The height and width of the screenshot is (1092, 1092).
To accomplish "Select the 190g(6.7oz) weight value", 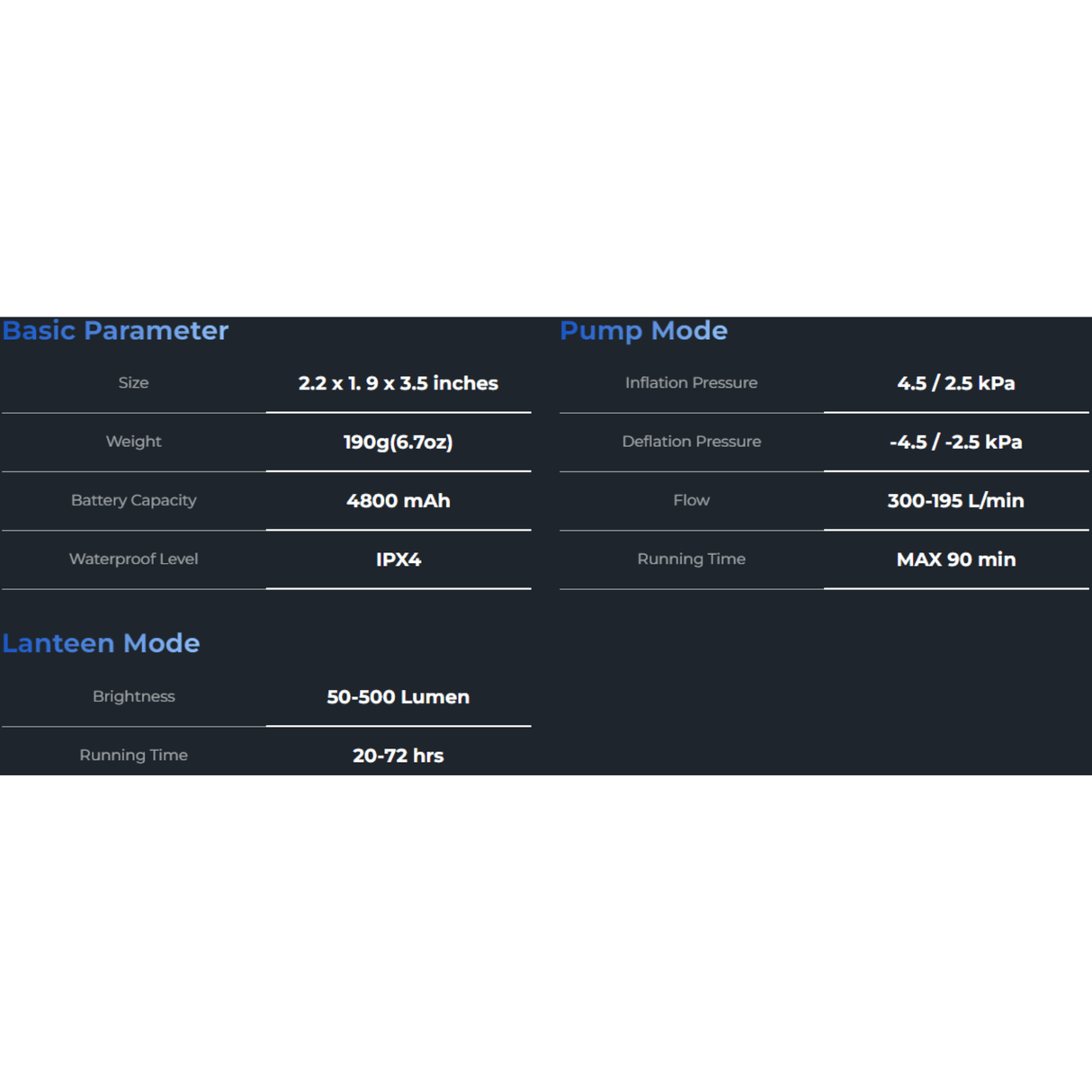I will (x=398, y=442).
